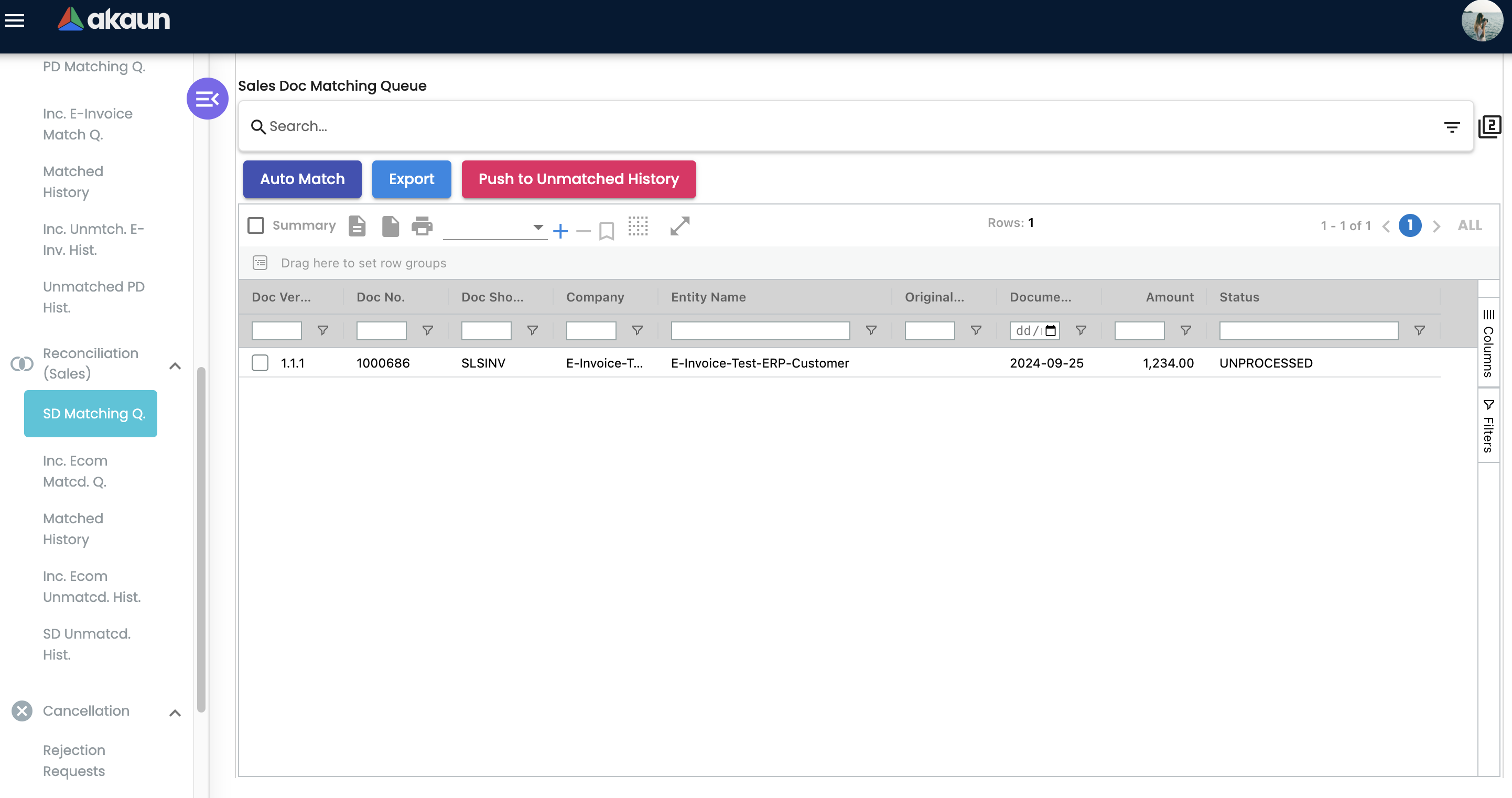This screenshot has width=1512, height=798.
Task: Open filter for Document date column
Action: 1081,331
